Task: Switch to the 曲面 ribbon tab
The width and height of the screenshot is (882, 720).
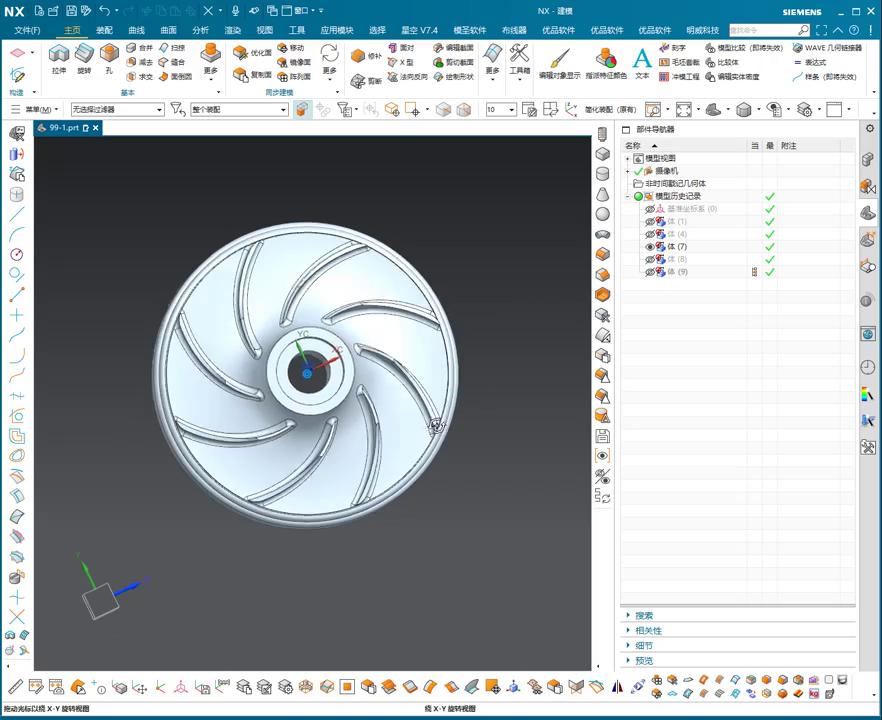Action: 168,30
